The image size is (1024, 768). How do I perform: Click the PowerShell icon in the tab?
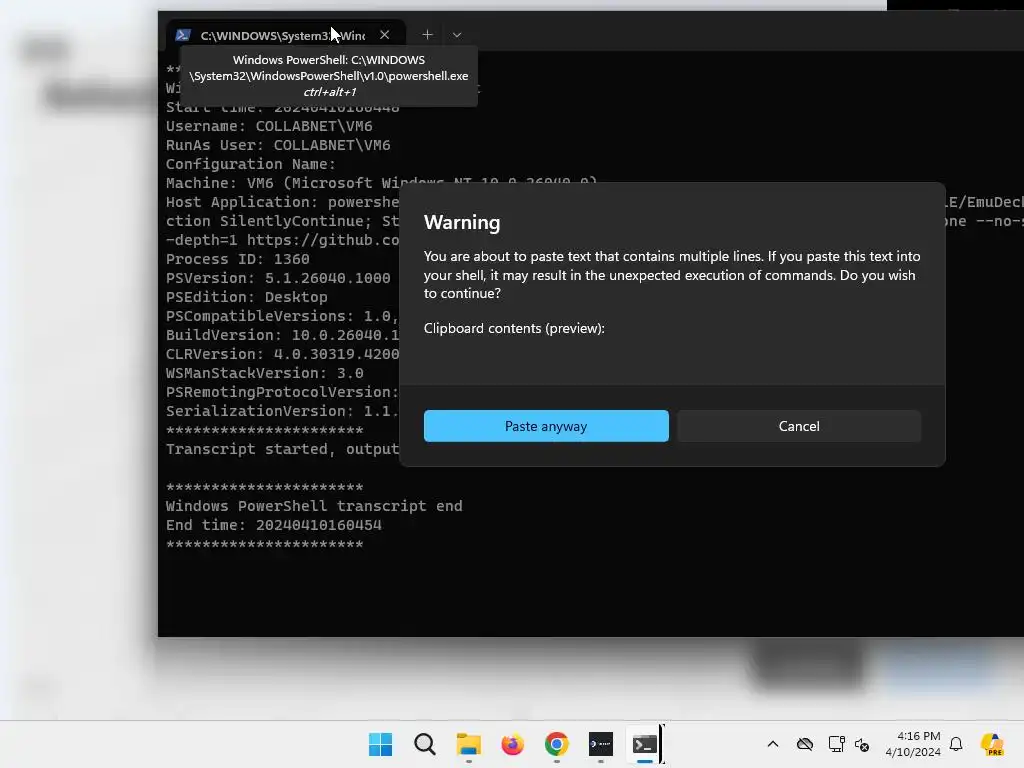point(184,35)
